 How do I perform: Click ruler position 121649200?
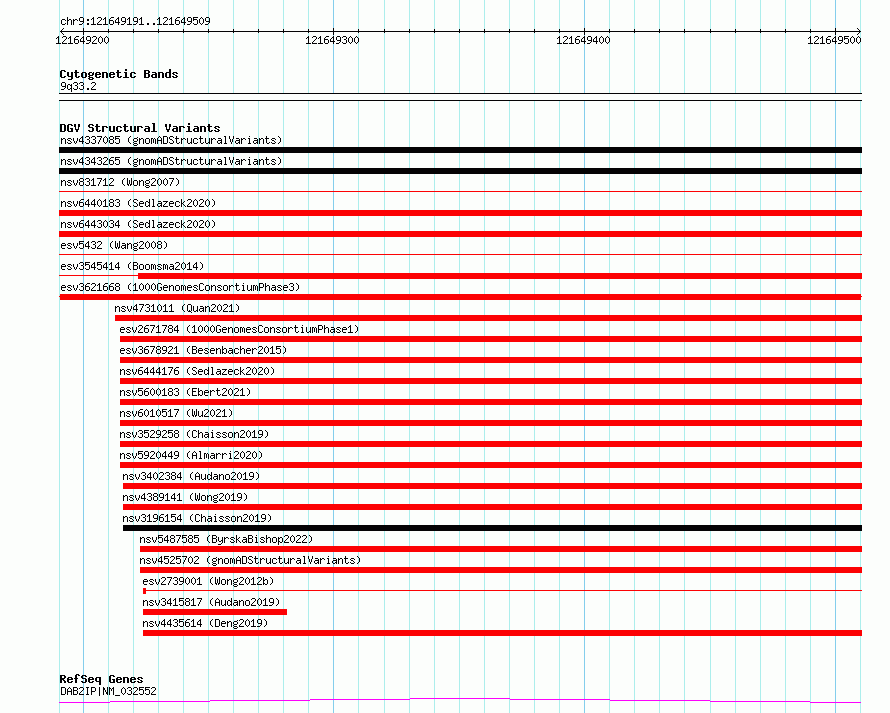[x=82, y=40]
